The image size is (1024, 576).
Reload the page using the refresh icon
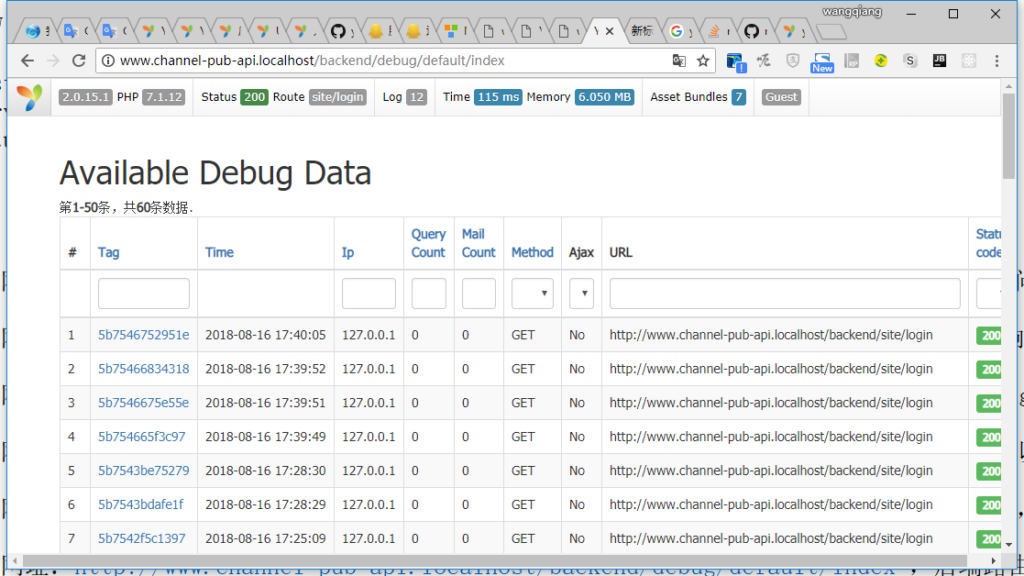pos(80,60)
